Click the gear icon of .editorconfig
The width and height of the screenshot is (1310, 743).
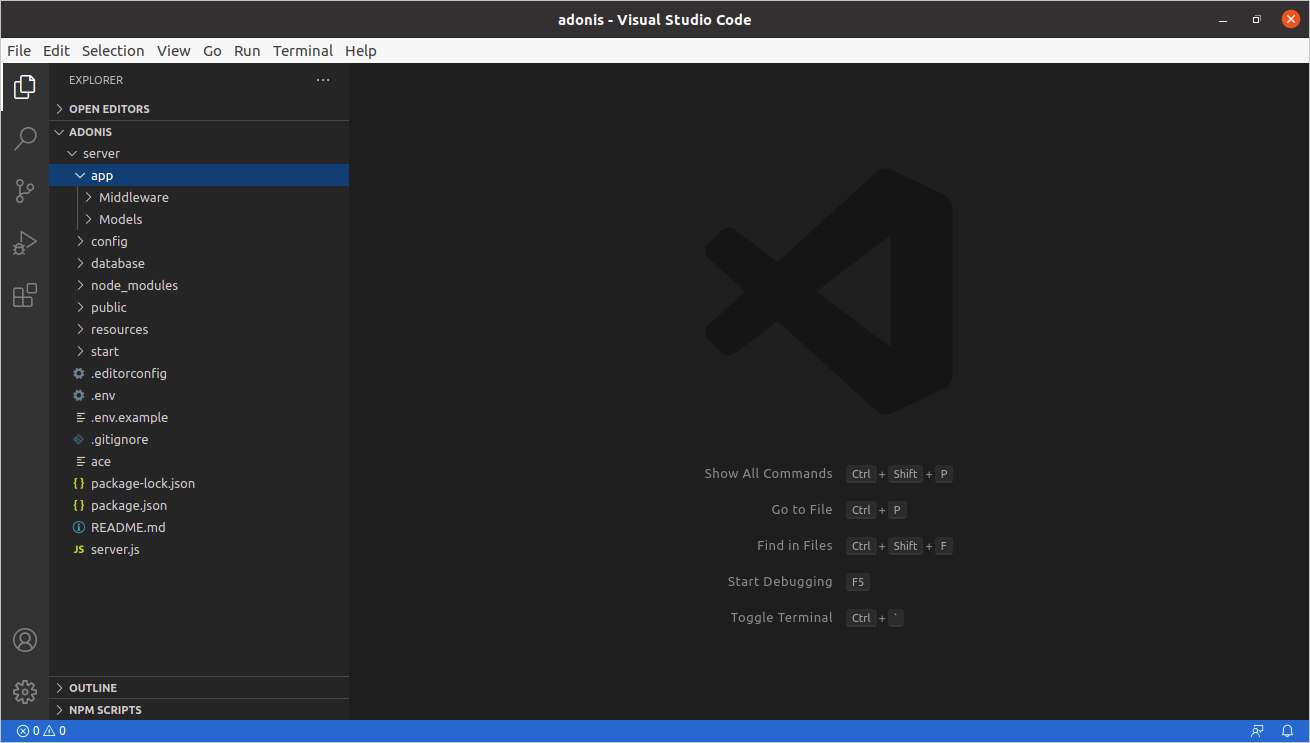pos(79,373)
